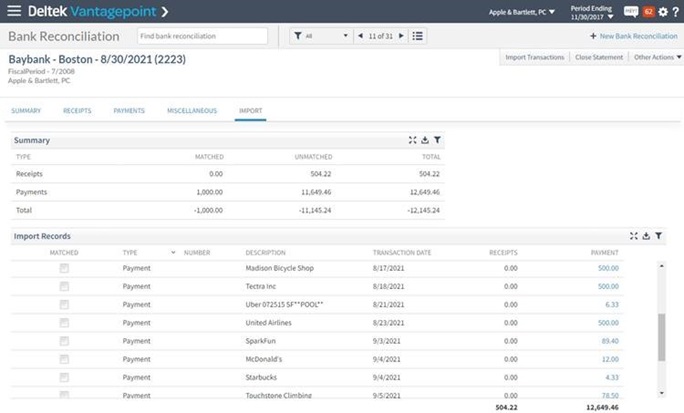Filter the Import Records grid
Viewport: 684px width, 413px height.
659,236
